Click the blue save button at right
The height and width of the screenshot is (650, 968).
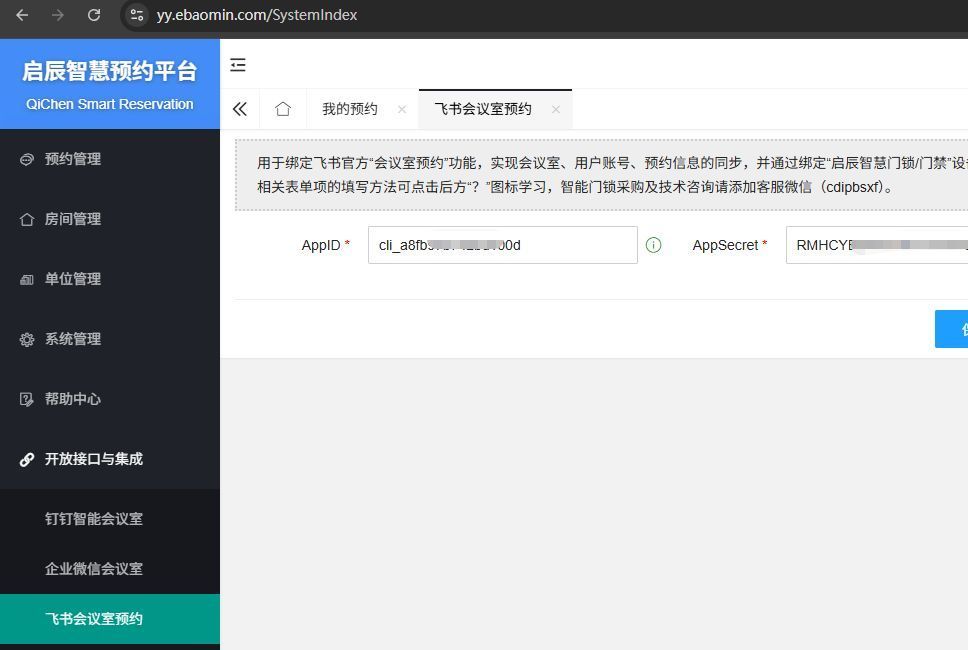[951, 329]
